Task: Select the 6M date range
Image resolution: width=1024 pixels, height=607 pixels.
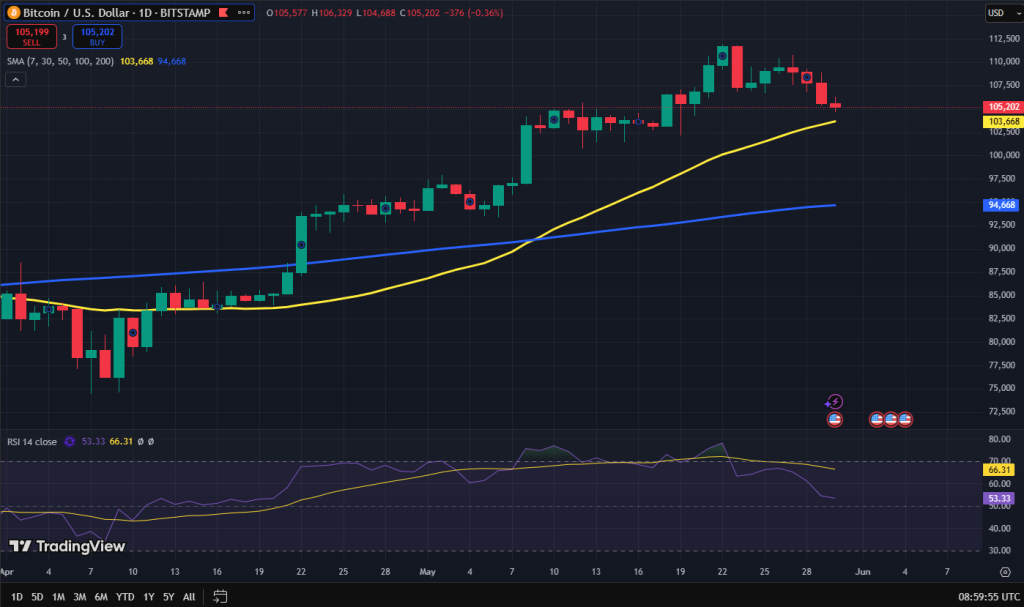Action: 101,597
